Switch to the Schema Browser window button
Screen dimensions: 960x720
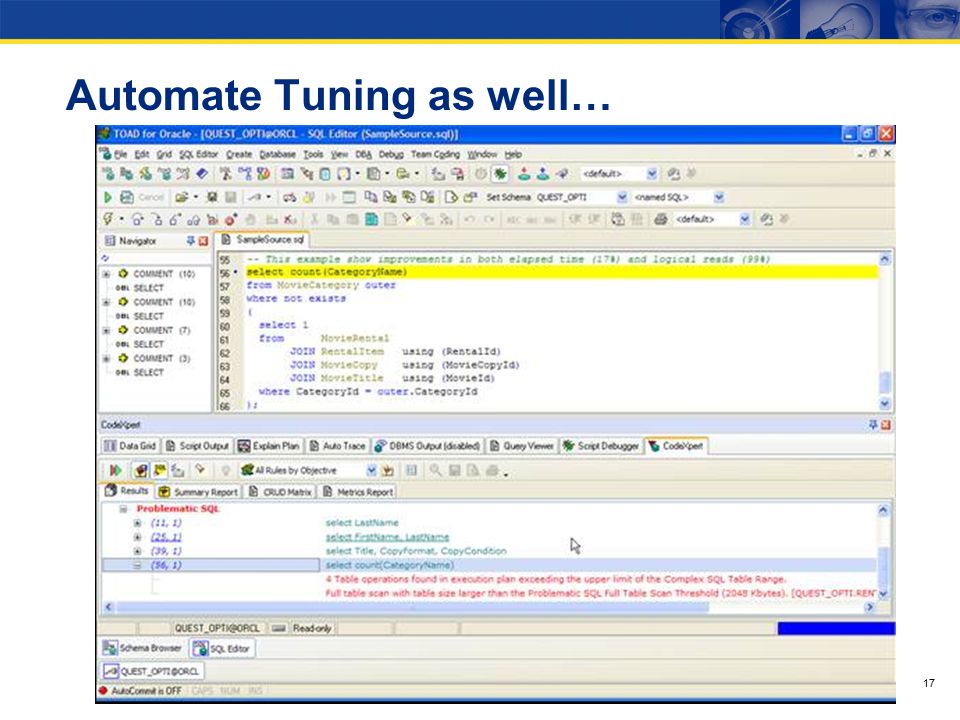tap(143, 648)
